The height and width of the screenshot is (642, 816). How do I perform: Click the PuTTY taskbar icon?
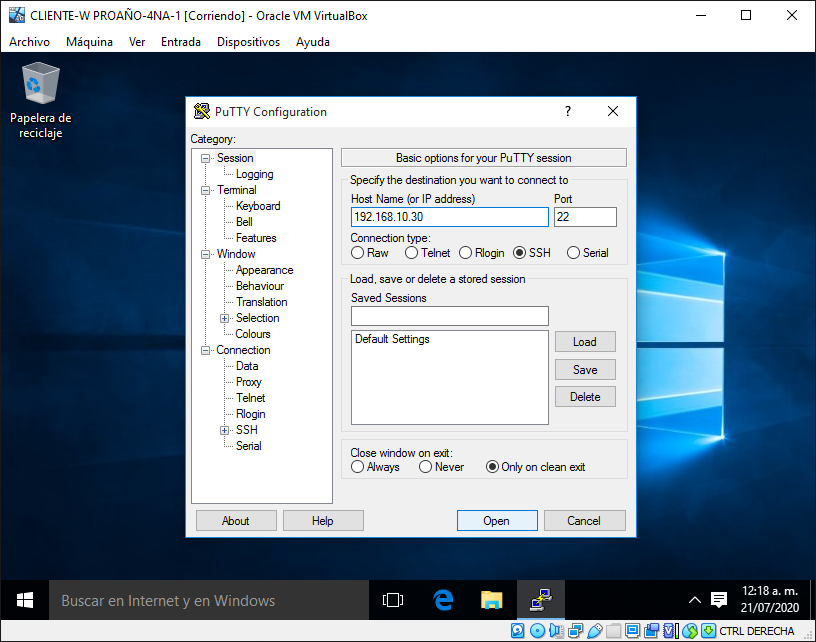coord(541,600)
